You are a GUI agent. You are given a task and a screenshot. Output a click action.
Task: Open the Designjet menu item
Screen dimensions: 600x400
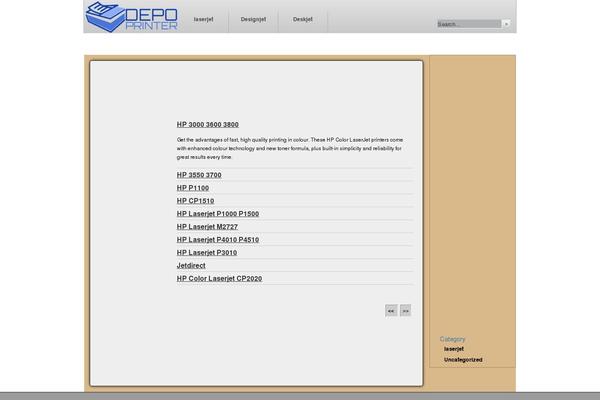(x=253, y=19)
